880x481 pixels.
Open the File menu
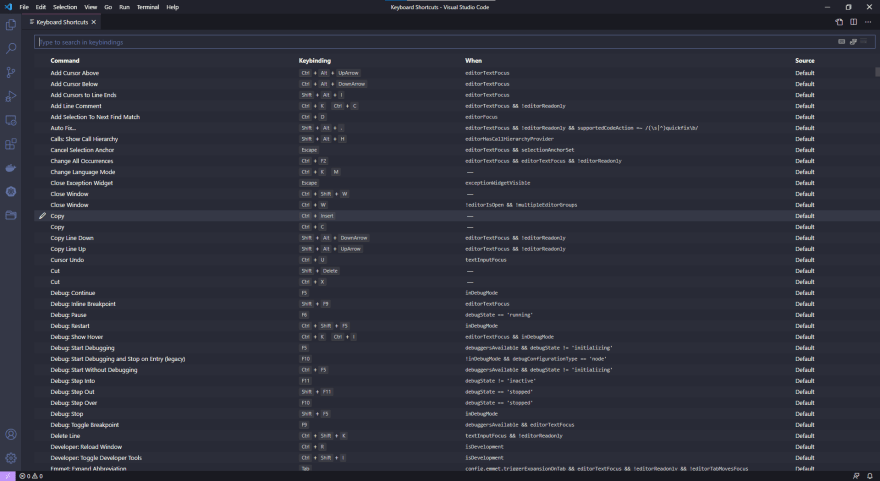24,7
